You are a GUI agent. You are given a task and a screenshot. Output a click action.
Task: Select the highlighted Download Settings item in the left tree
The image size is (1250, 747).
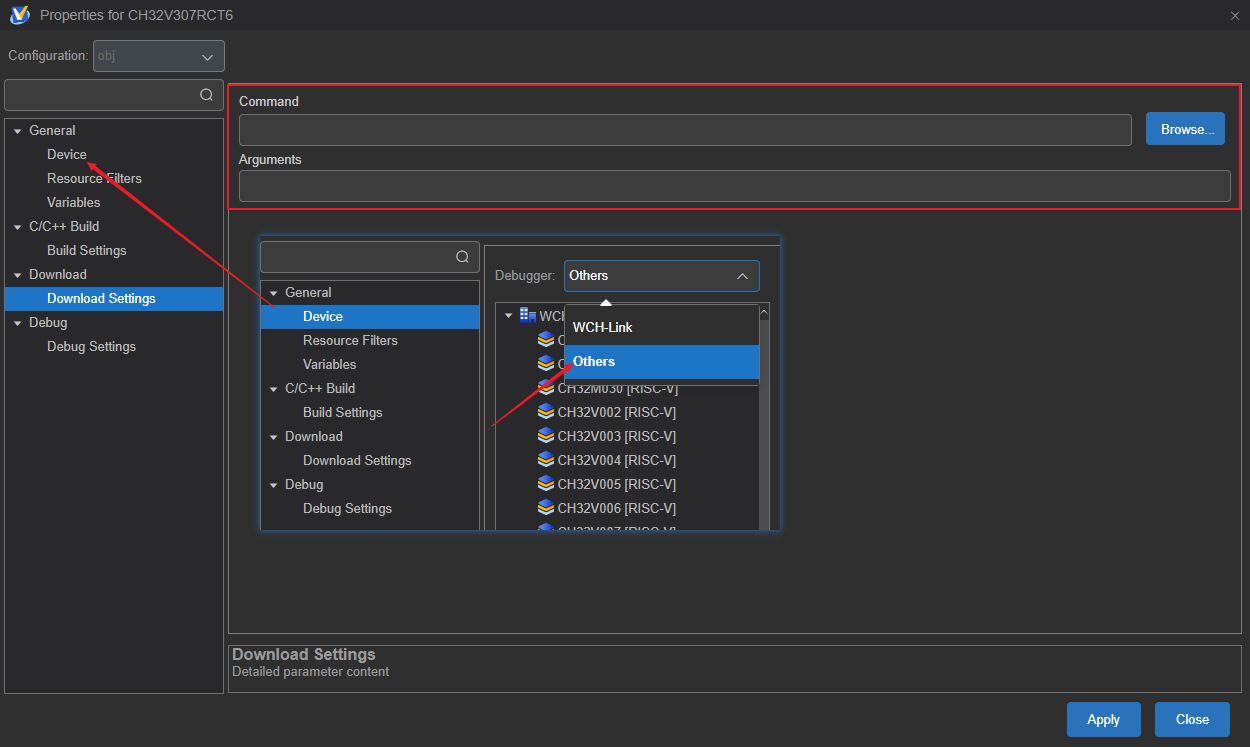pyautogui.click(x=114, y=298)
